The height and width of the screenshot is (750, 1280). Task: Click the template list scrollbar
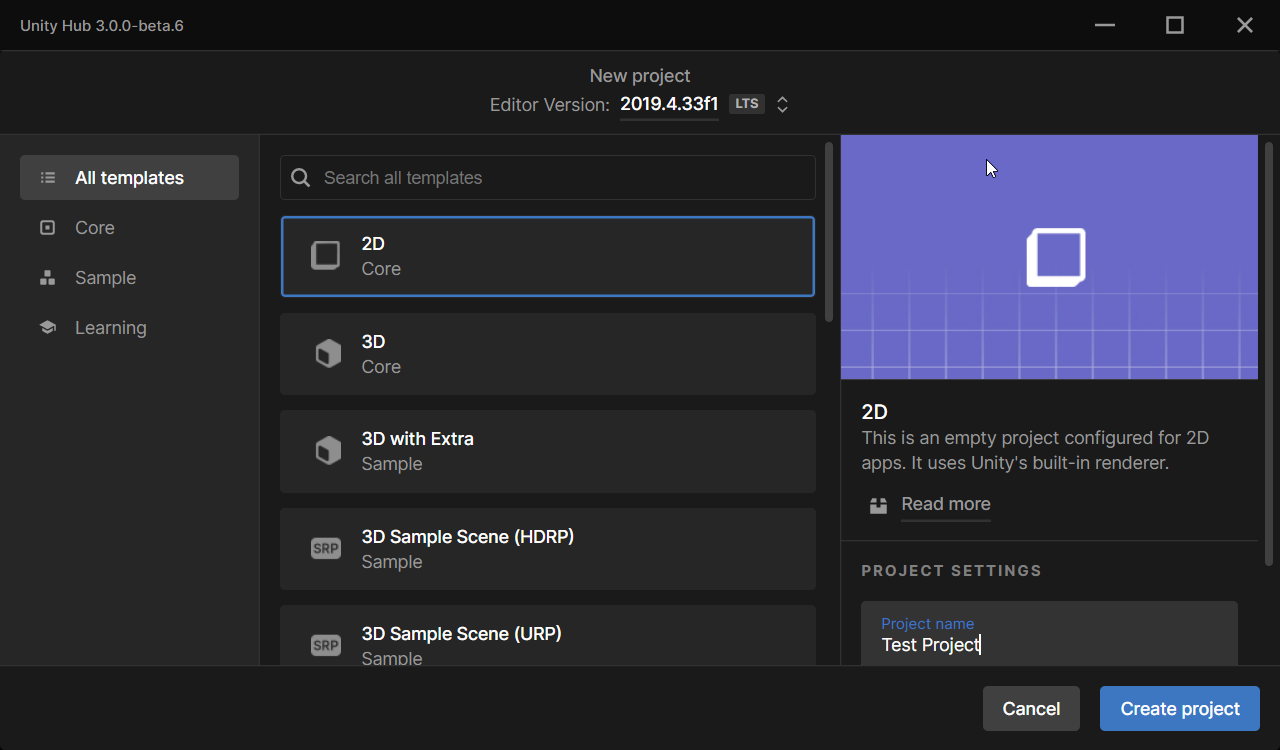[x=829, y=232]
